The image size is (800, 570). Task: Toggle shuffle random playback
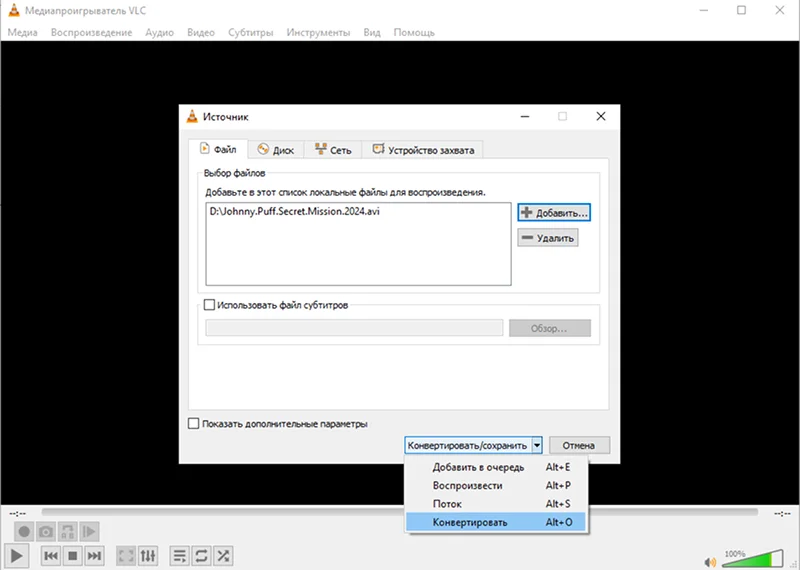223,555
